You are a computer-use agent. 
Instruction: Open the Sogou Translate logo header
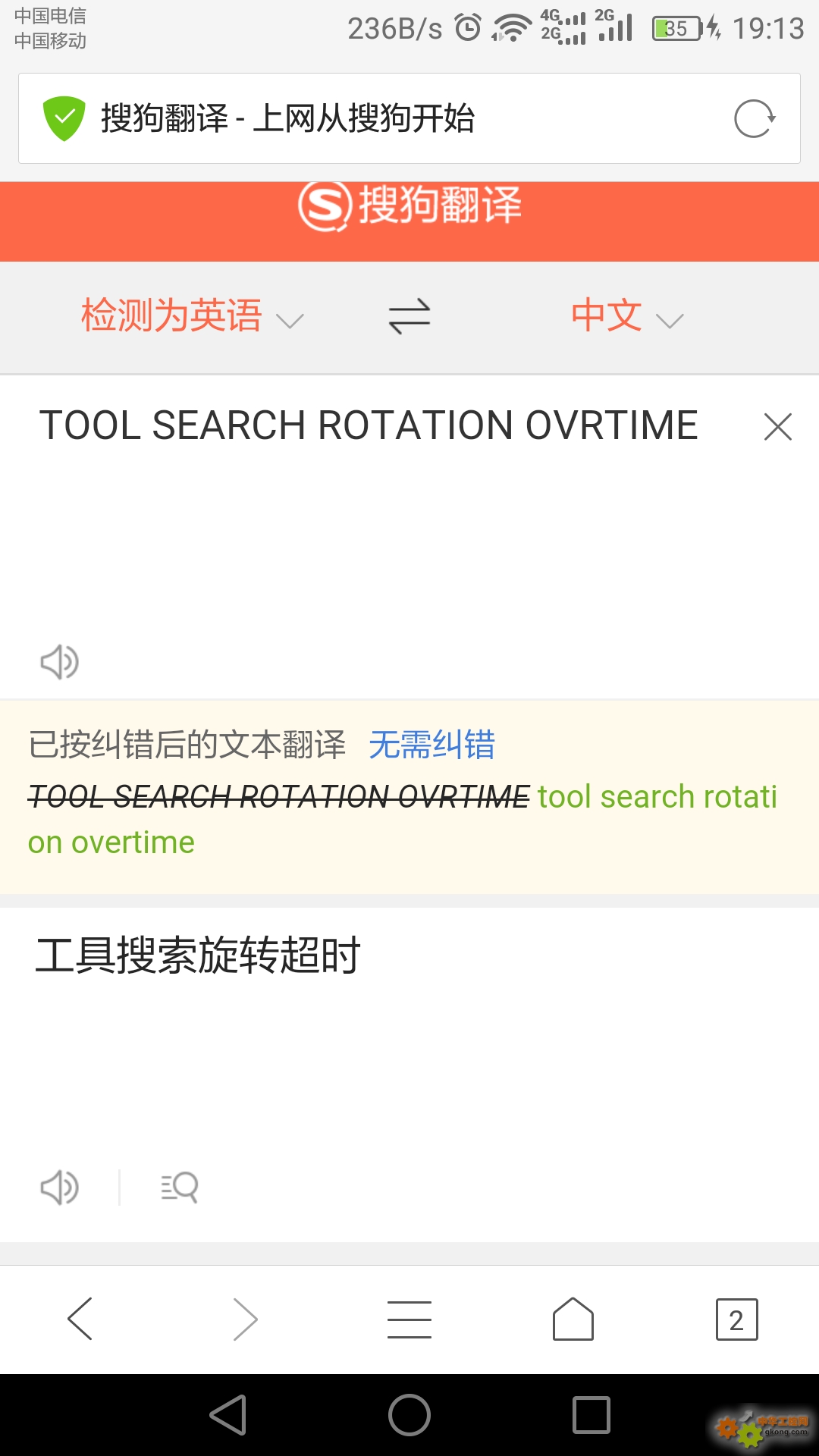point(409,206)
